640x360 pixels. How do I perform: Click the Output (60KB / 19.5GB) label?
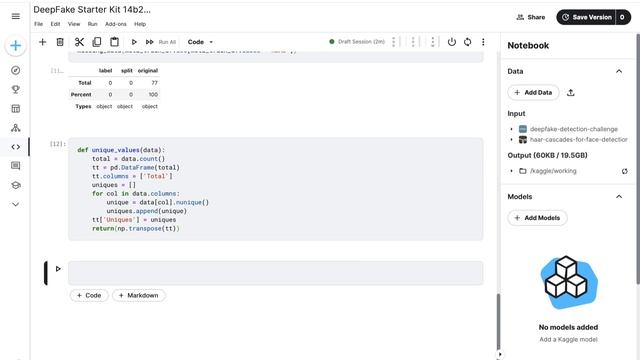coord(547,155)
